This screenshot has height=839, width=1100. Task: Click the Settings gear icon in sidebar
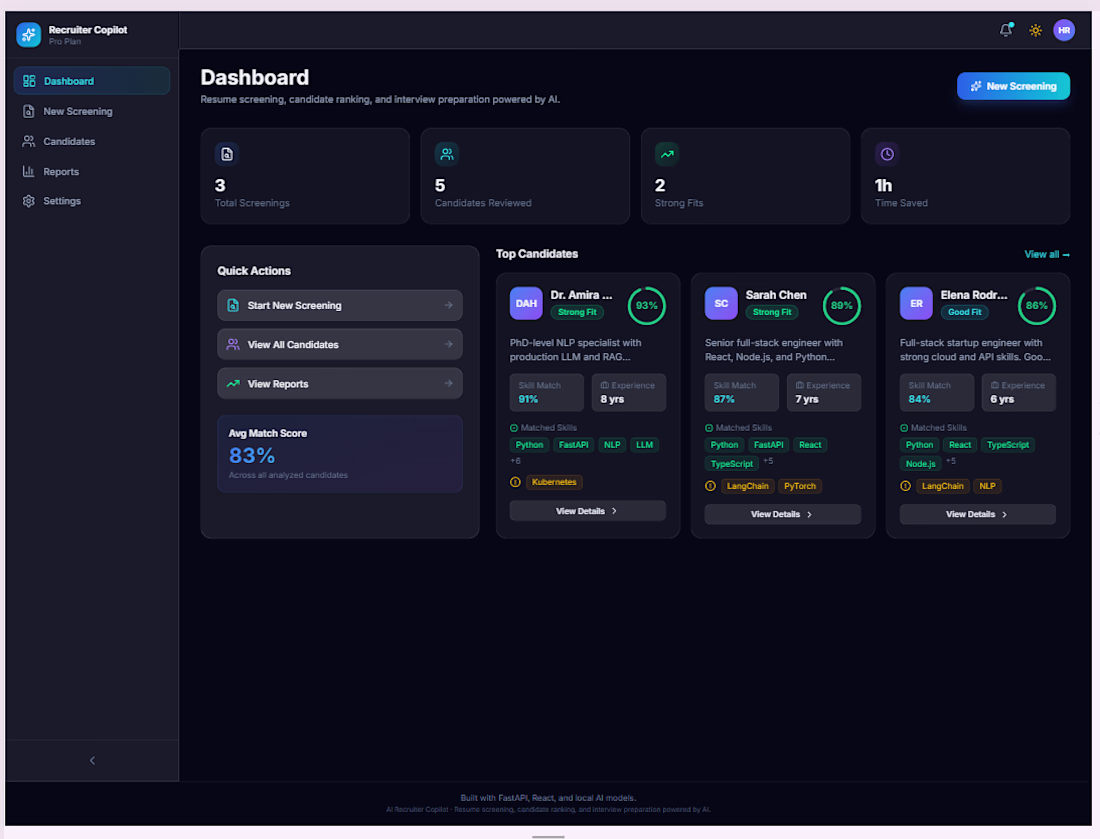[x=29, y=201]
